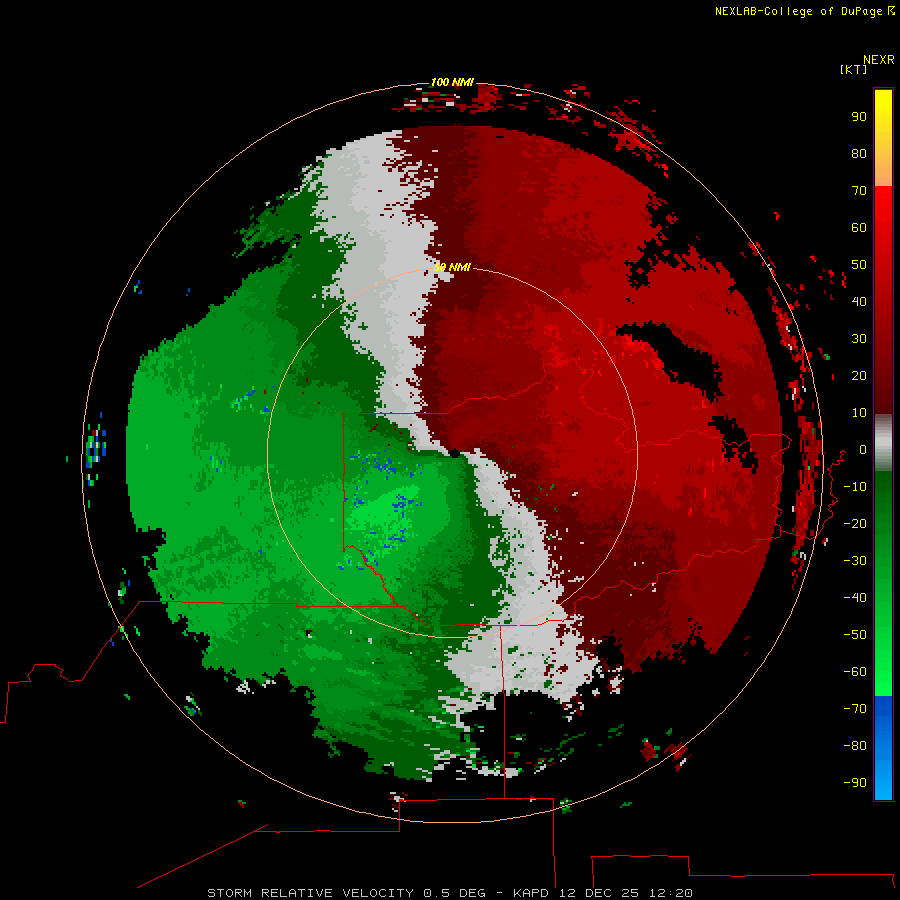Image resolution: width=900 pixels, height=900 pixels.
Task: Click the -10 value on velocity scale
Action: pyautogui.click(x=855, y=487)
